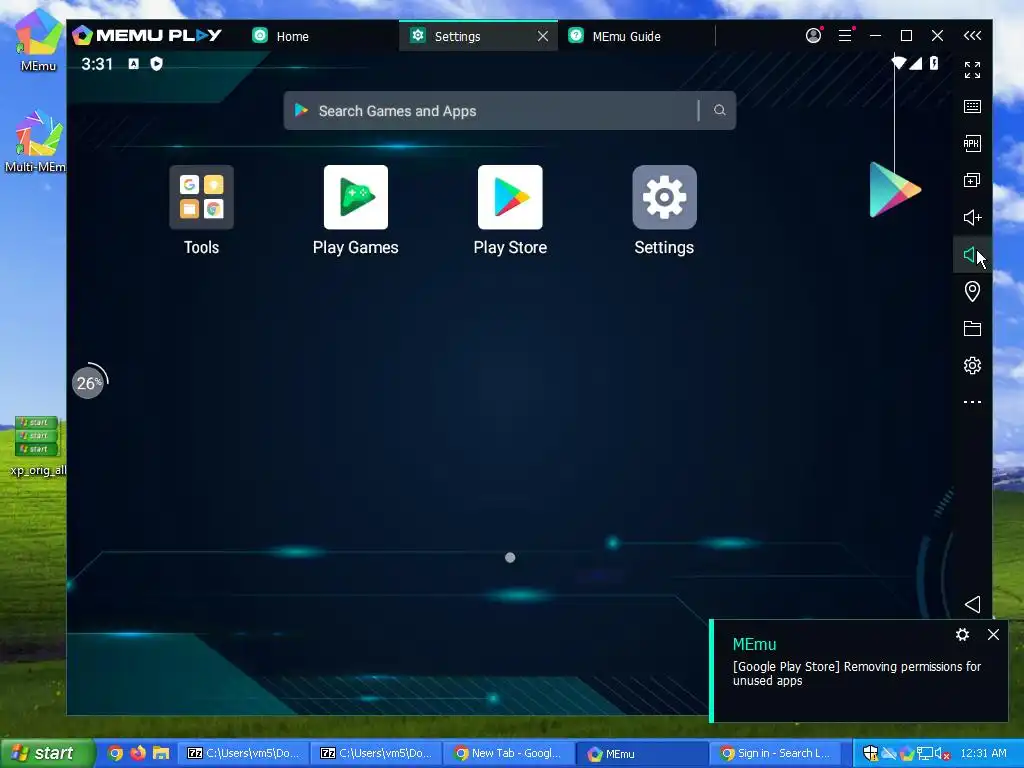Open notification settings gear in MEmu popup
This screenshot has width=1024, height=768.
coord(962,635)
